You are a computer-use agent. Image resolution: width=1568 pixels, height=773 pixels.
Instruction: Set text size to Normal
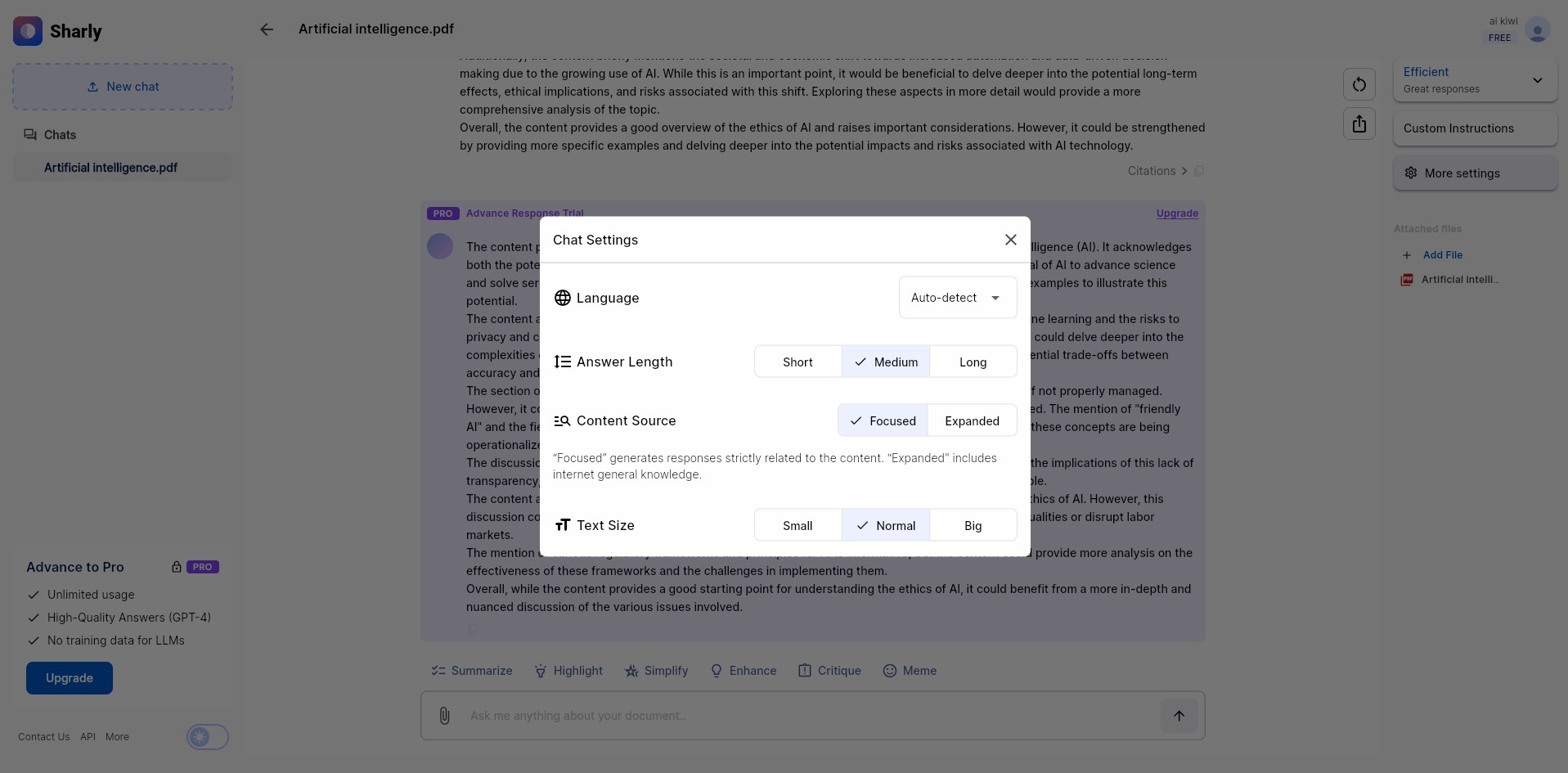(886, 525)
